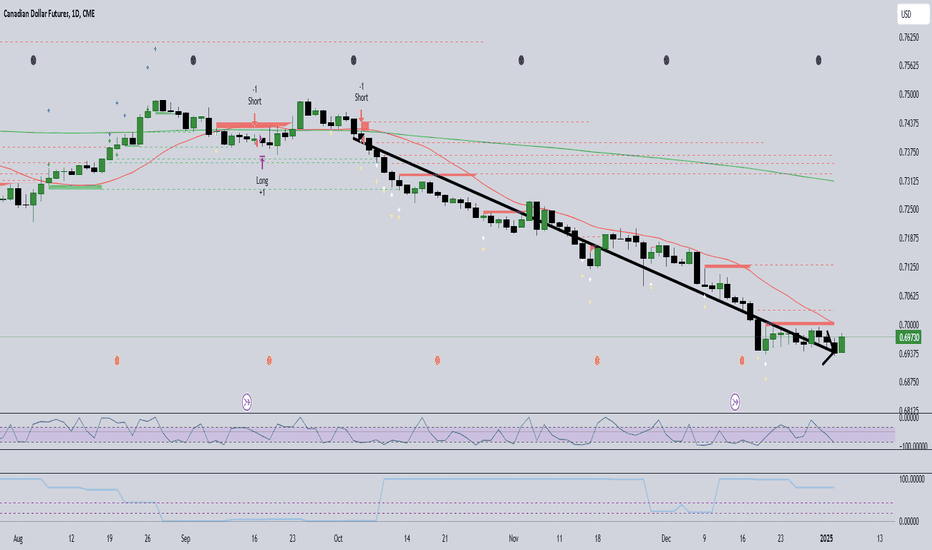Click the 26 date label on the time axis
Image resolution: width=932 pixels, height=550 pixels.
point(147,539)
